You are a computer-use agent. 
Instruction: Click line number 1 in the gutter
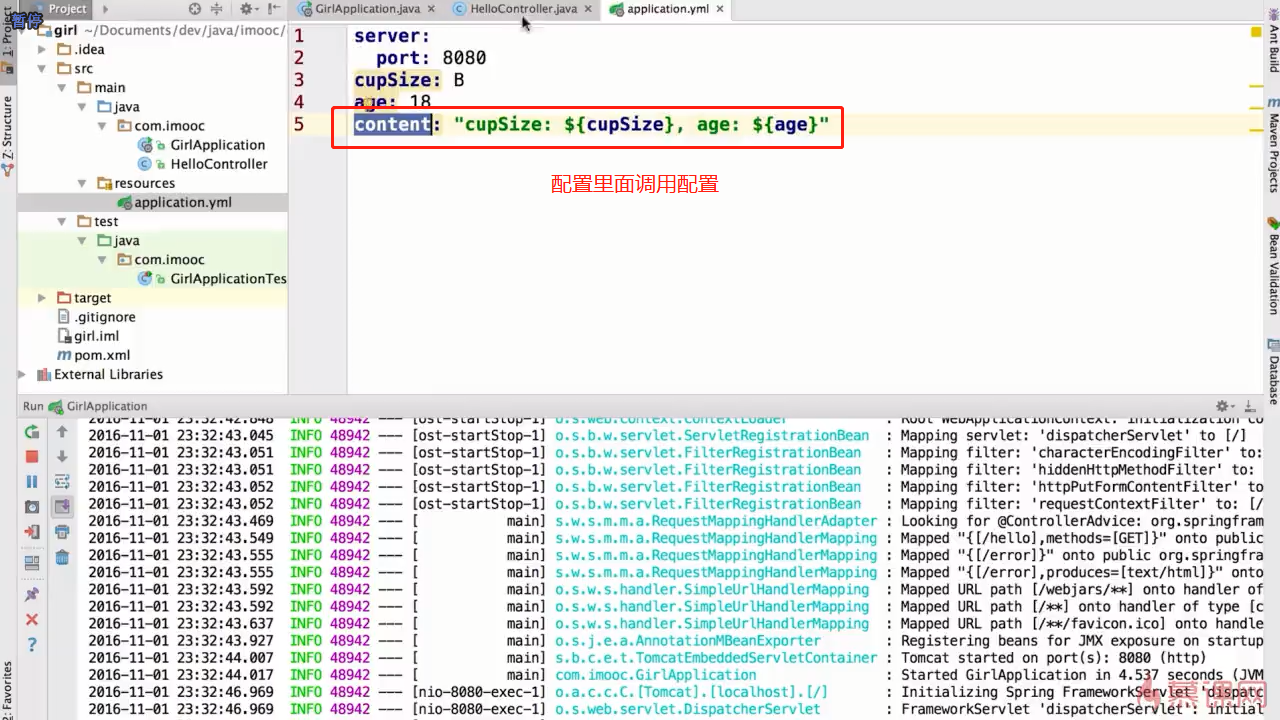299,36
